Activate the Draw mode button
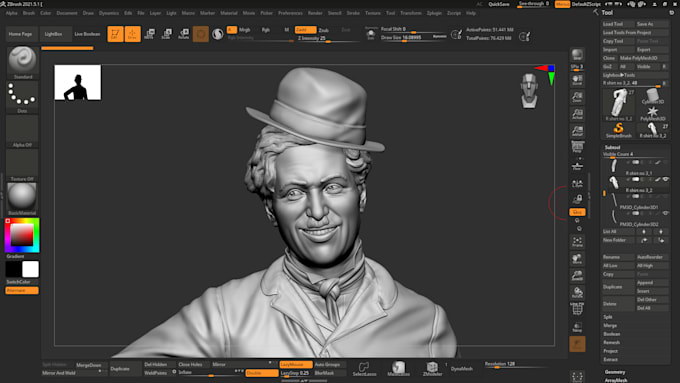Screen dimensions: 680x383 (133, 34)
